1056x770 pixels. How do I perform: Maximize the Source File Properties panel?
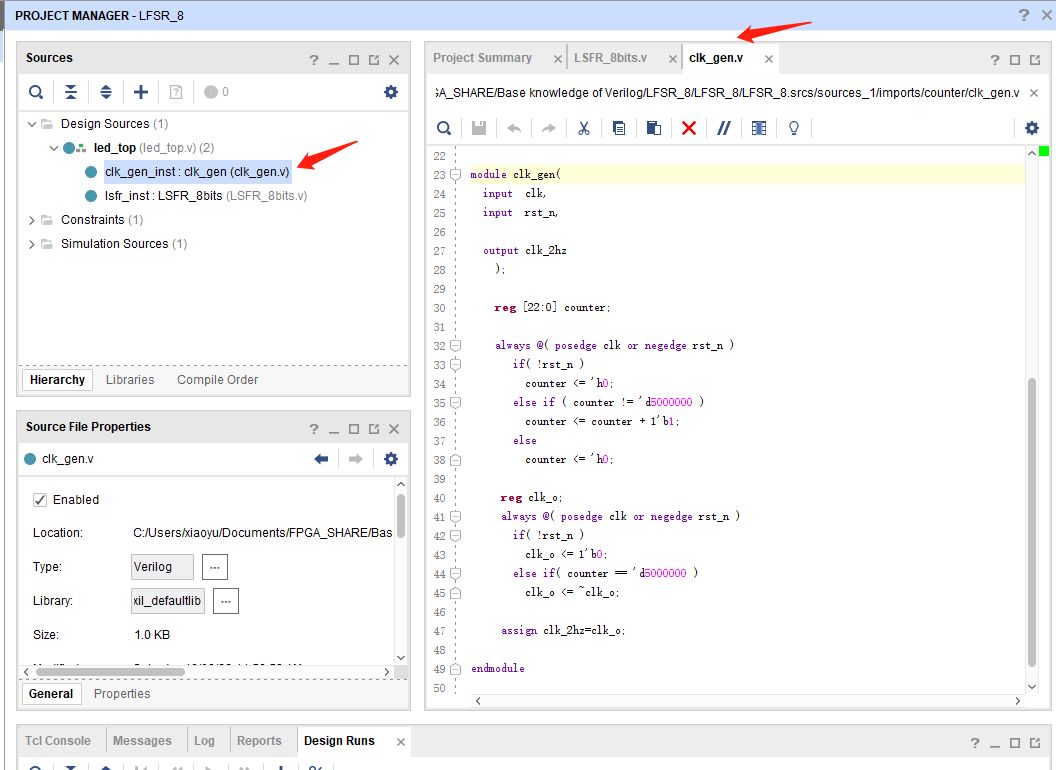354,429
